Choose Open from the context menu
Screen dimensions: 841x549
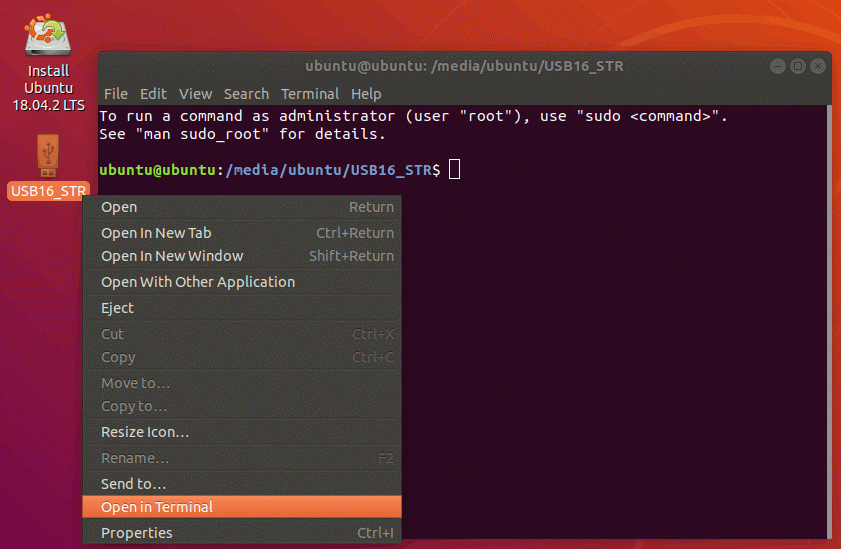242,207
